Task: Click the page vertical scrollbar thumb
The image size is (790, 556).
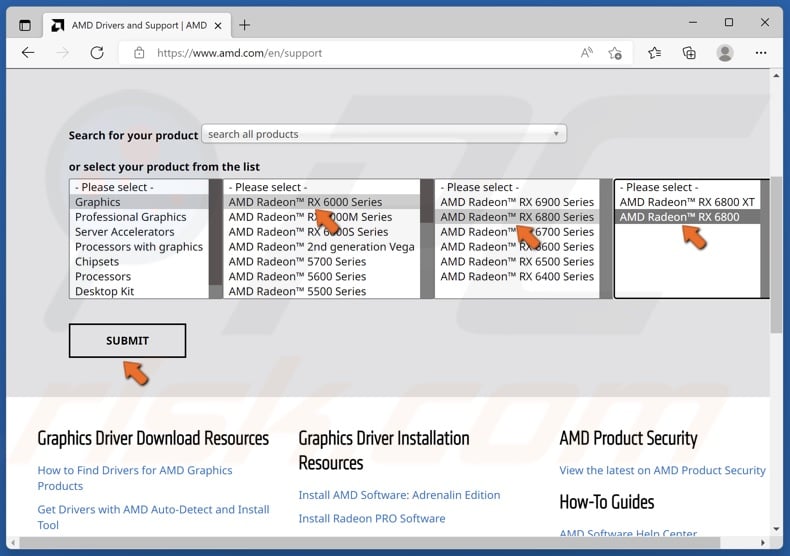Action: click(776, 254)
